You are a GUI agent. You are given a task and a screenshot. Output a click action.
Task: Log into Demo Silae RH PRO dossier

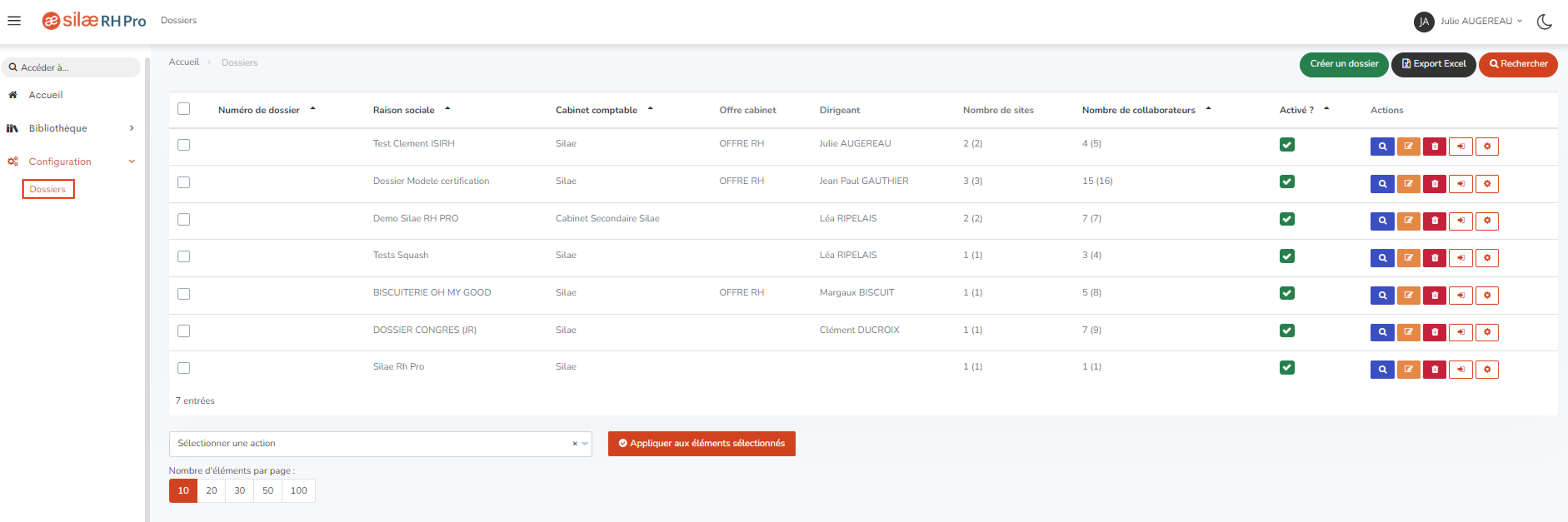(x=1460, y=221)
